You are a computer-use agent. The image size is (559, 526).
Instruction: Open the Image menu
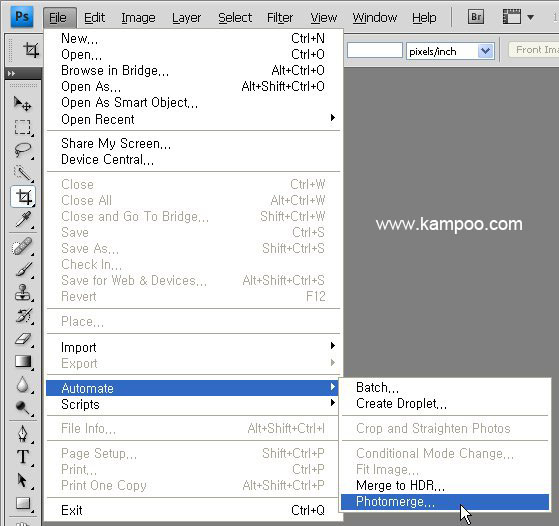(x=138, y=17)
